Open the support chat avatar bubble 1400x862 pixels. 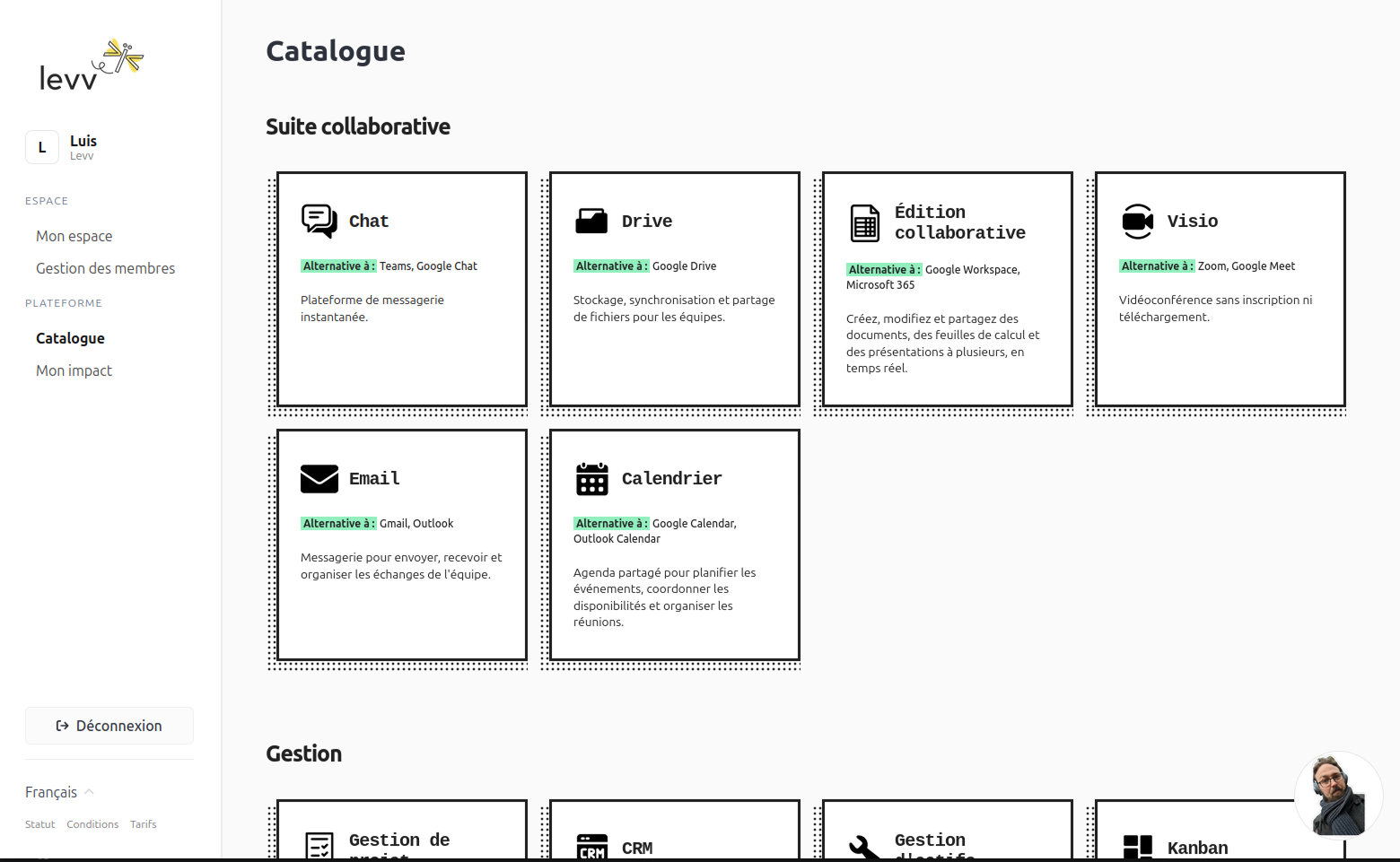pyautogui.click(x=1338, y=796)
